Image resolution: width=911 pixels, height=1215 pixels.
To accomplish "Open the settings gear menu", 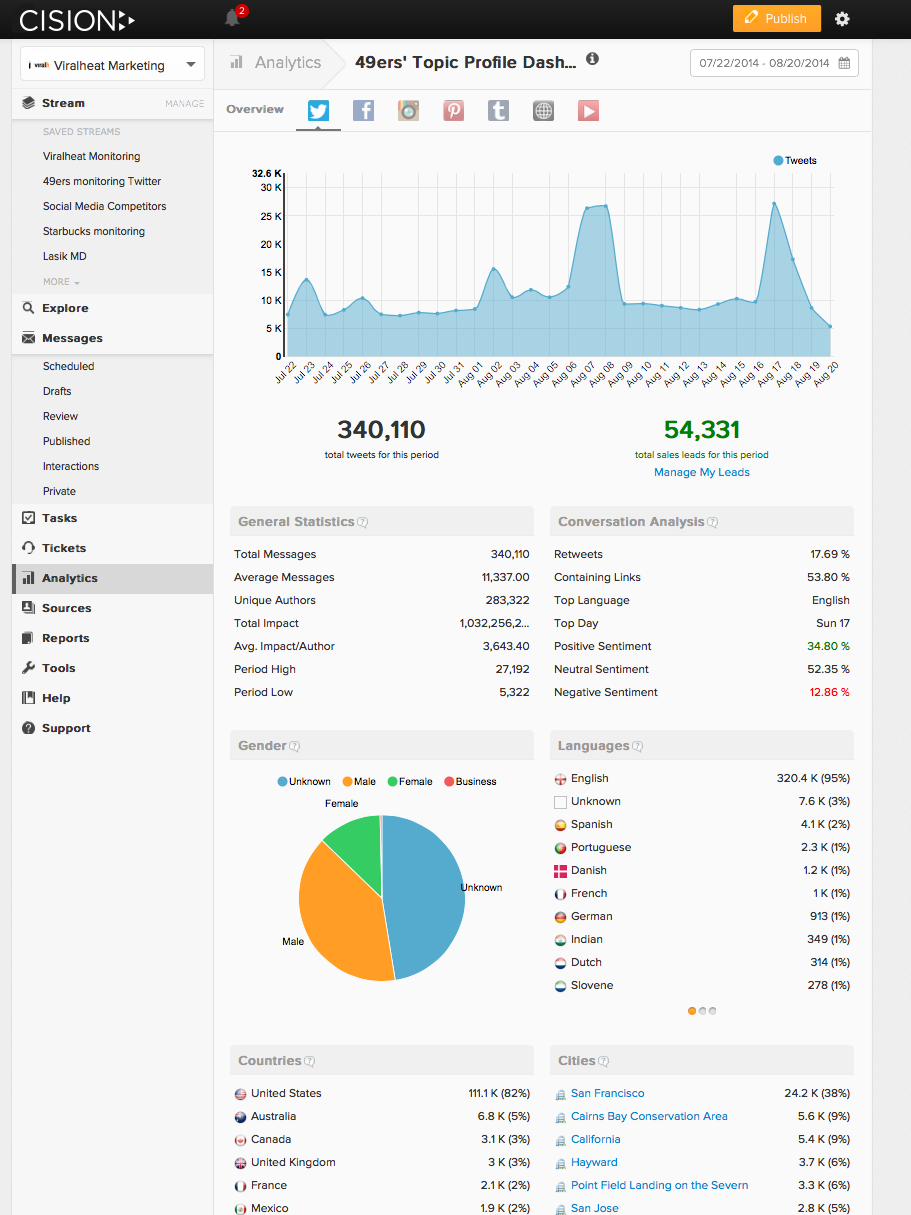I will pos(842,18).
